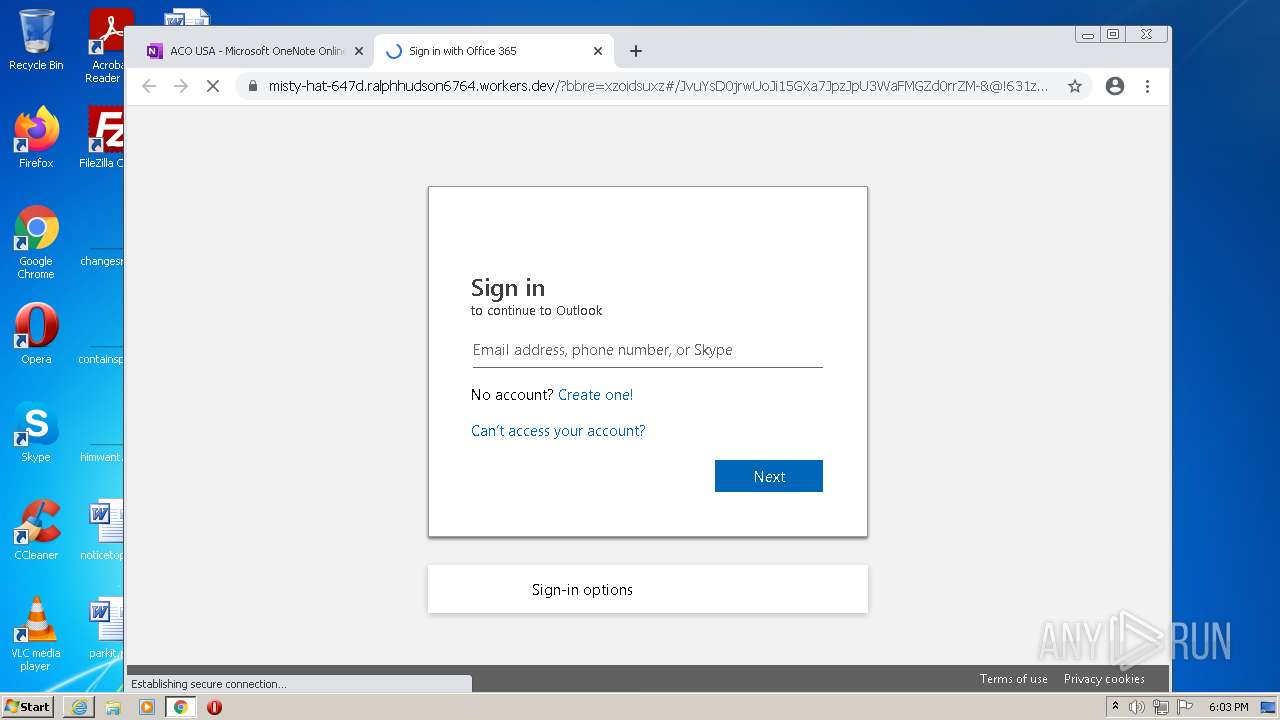Show hidden system tray icons
This screenshot has height=720, width=1280.
(x=1115, y=707)
